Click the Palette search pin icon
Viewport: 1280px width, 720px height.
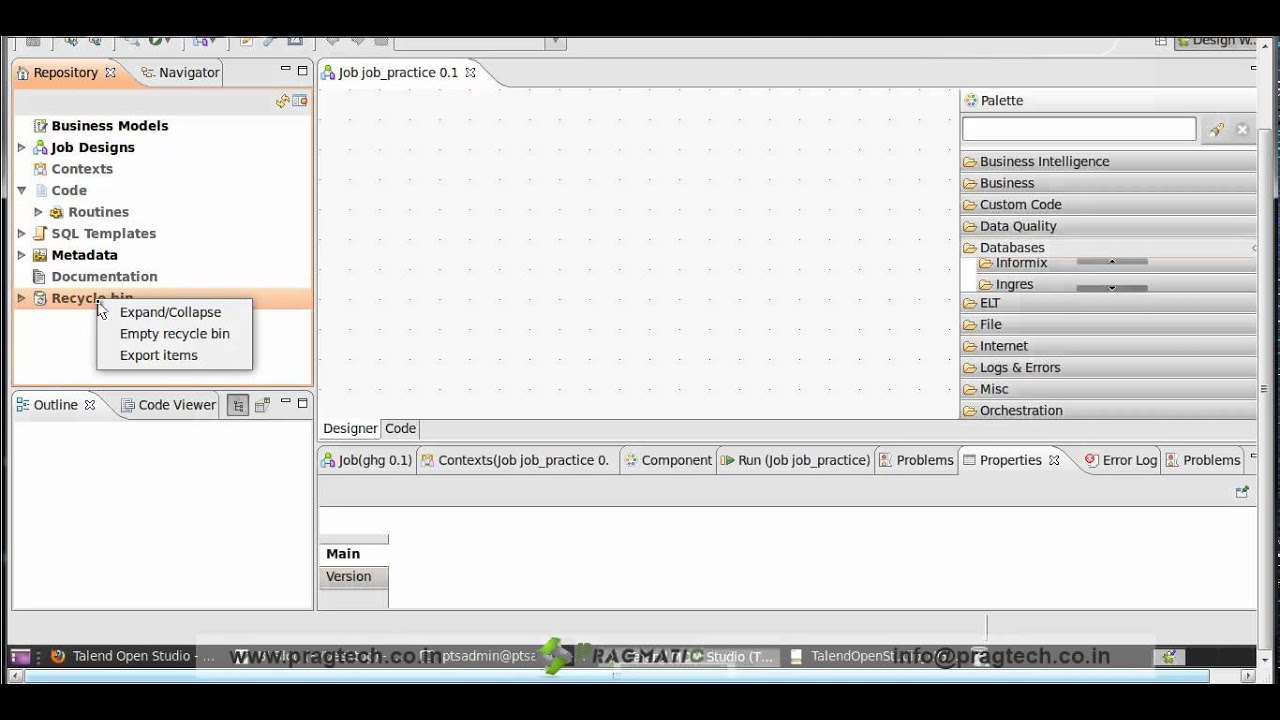(1216, 130)
